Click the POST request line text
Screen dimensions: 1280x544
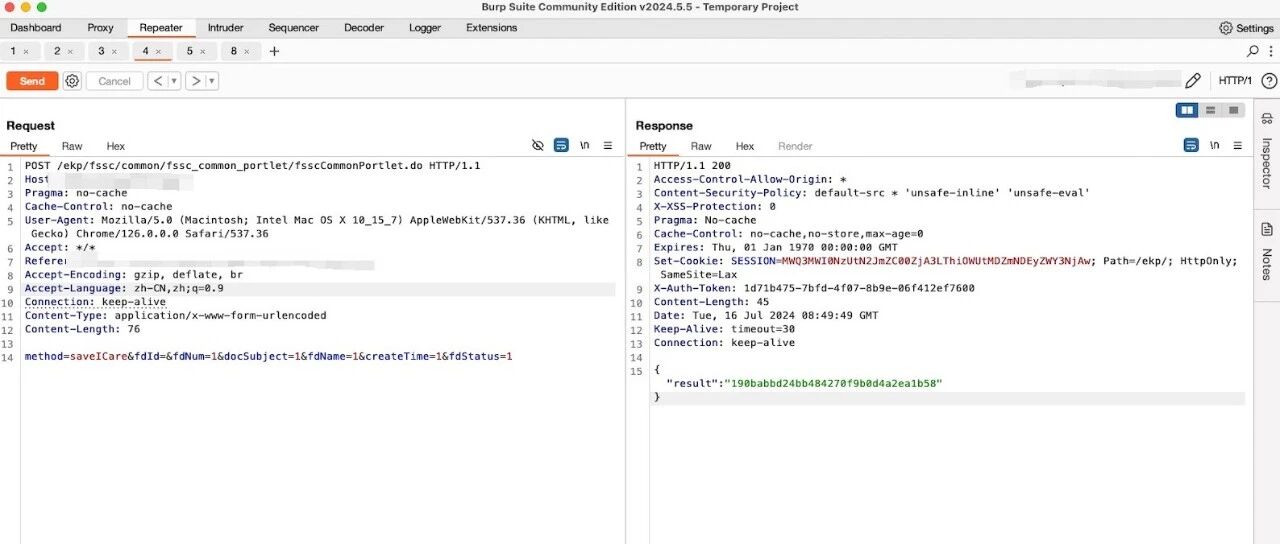[x=252, y=165]
